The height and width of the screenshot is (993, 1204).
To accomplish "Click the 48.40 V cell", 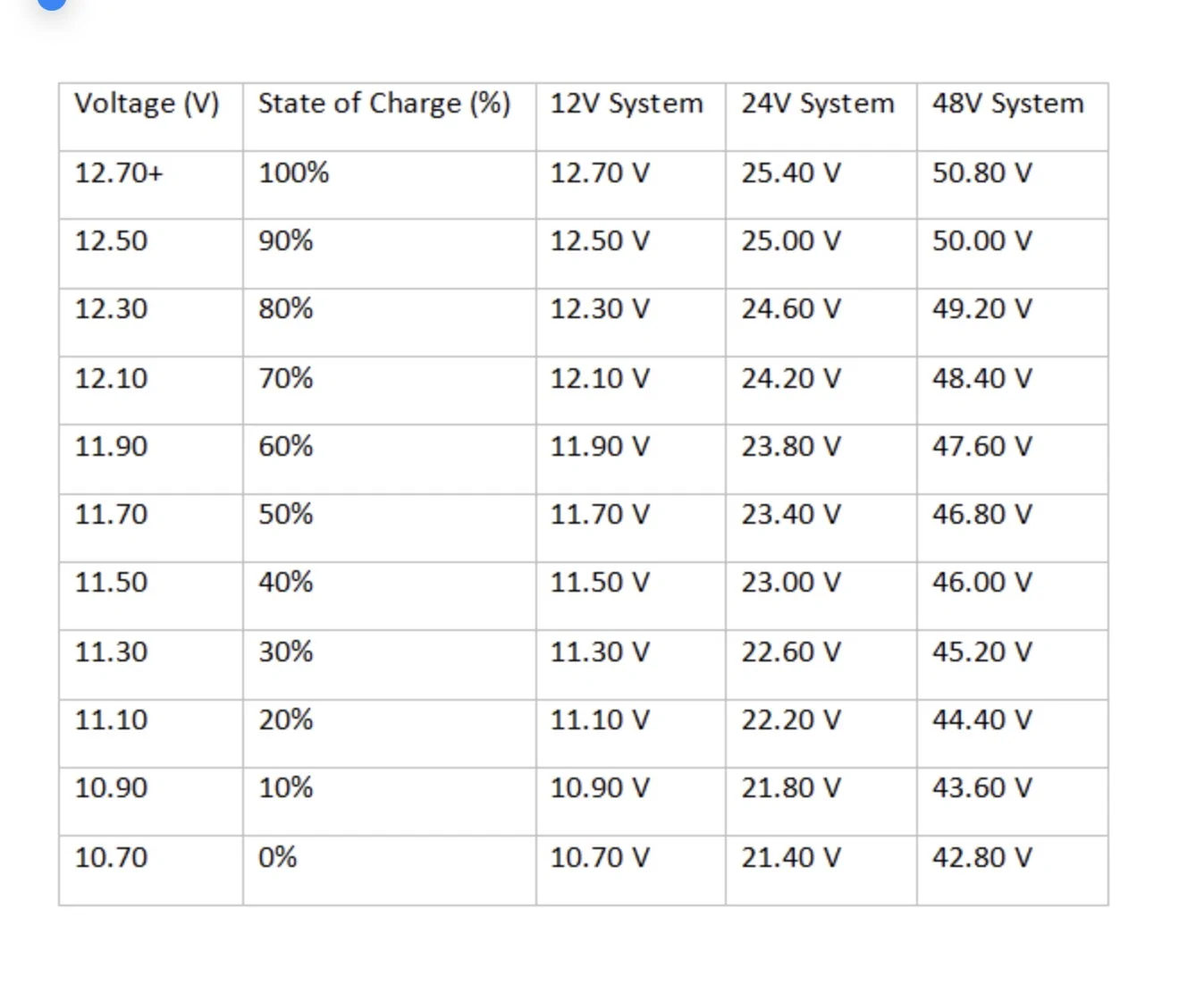I will click(982, 378).
